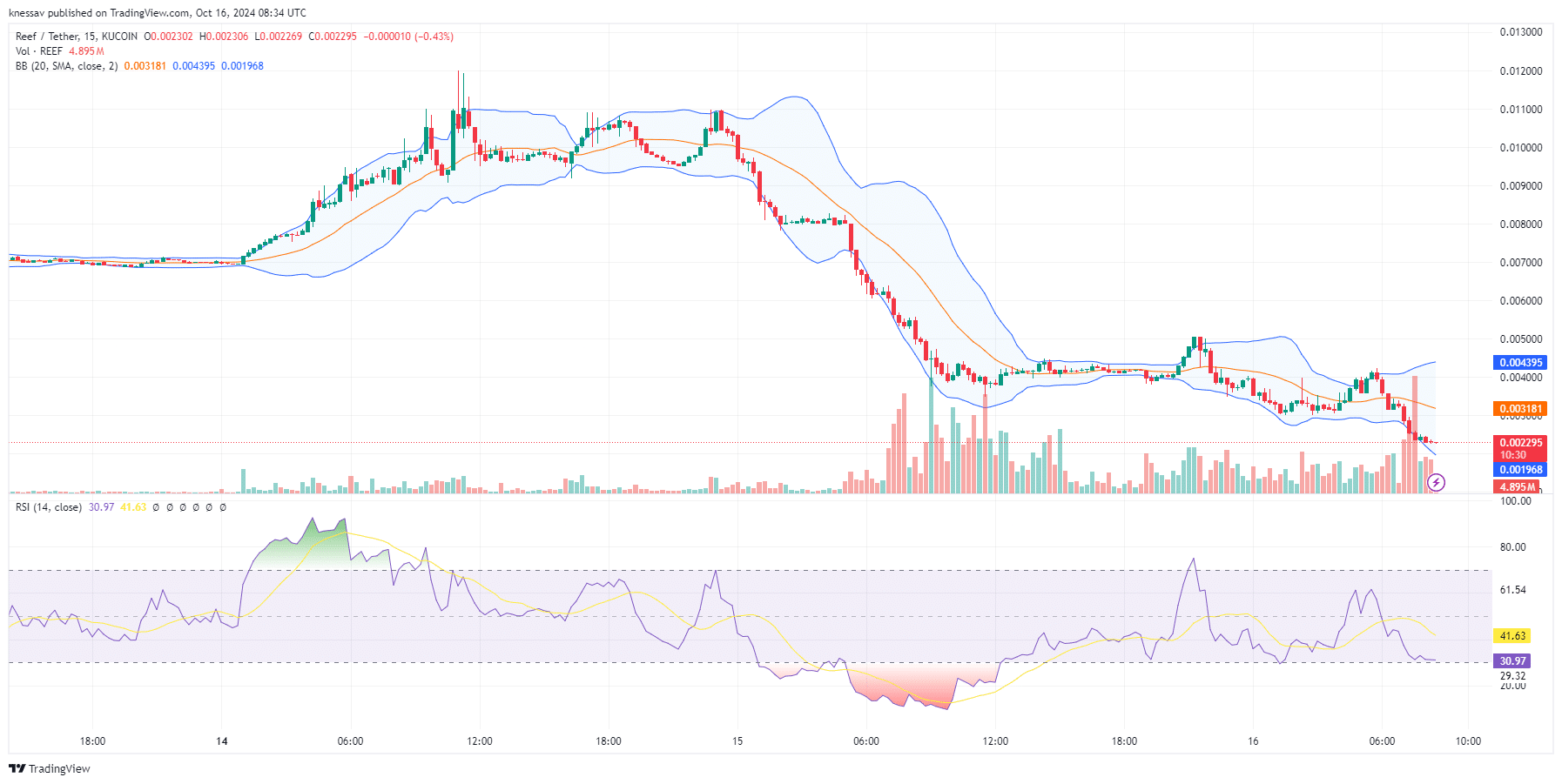Click the 0.013000 price axis tick
Viewport: 1562px width, 784px height.
tap(1520, 32)
